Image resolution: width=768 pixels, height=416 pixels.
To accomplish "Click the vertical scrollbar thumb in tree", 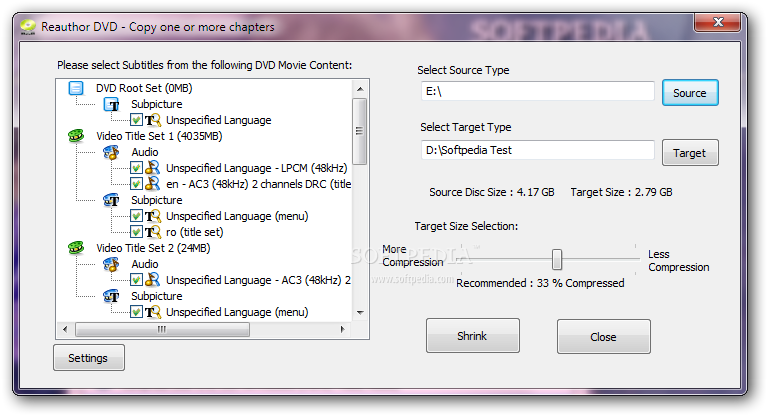I will pyautogui.click(x=360, y=131).
